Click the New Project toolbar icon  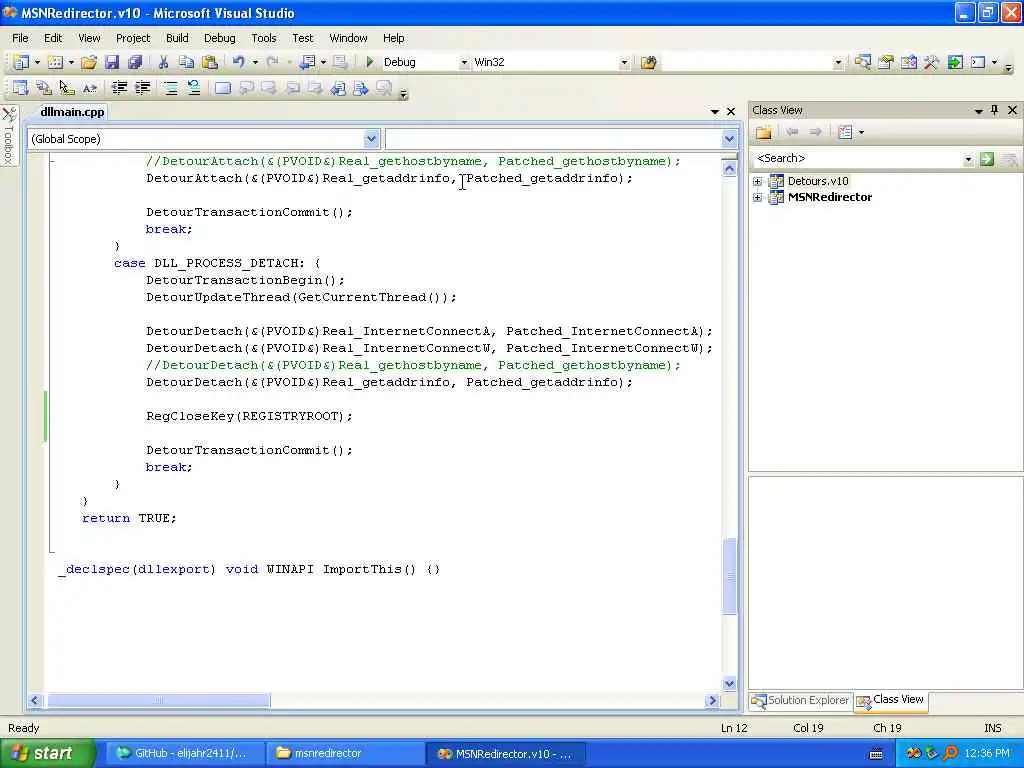coord(21,62)
